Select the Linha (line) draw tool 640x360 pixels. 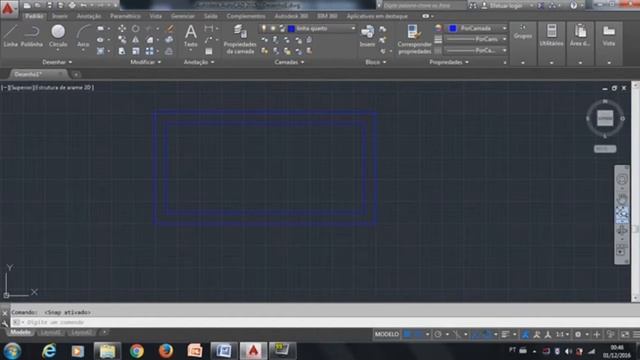tap(10, 36)
